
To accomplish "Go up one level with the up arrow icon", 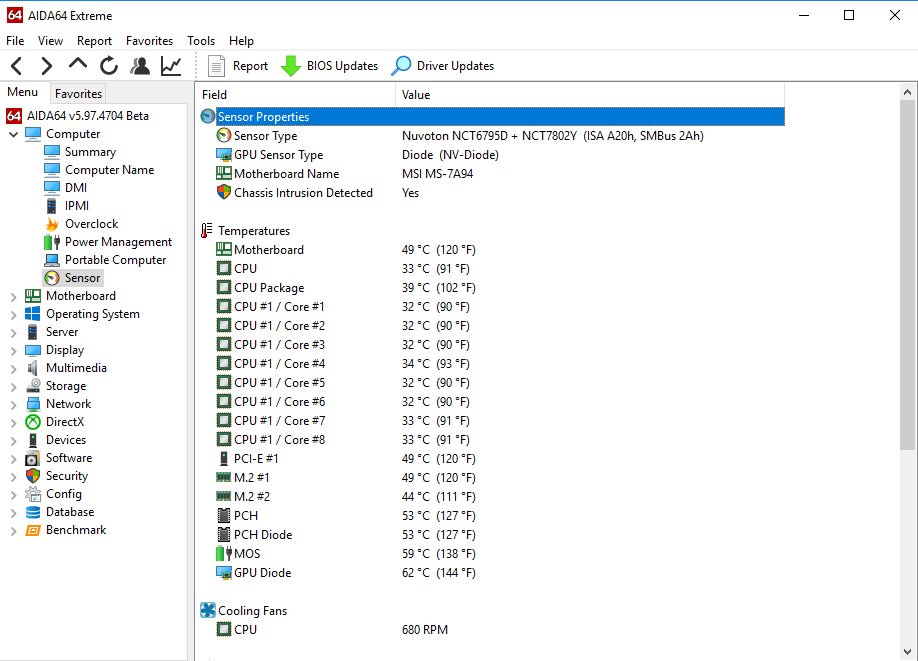I will point(77,64).
